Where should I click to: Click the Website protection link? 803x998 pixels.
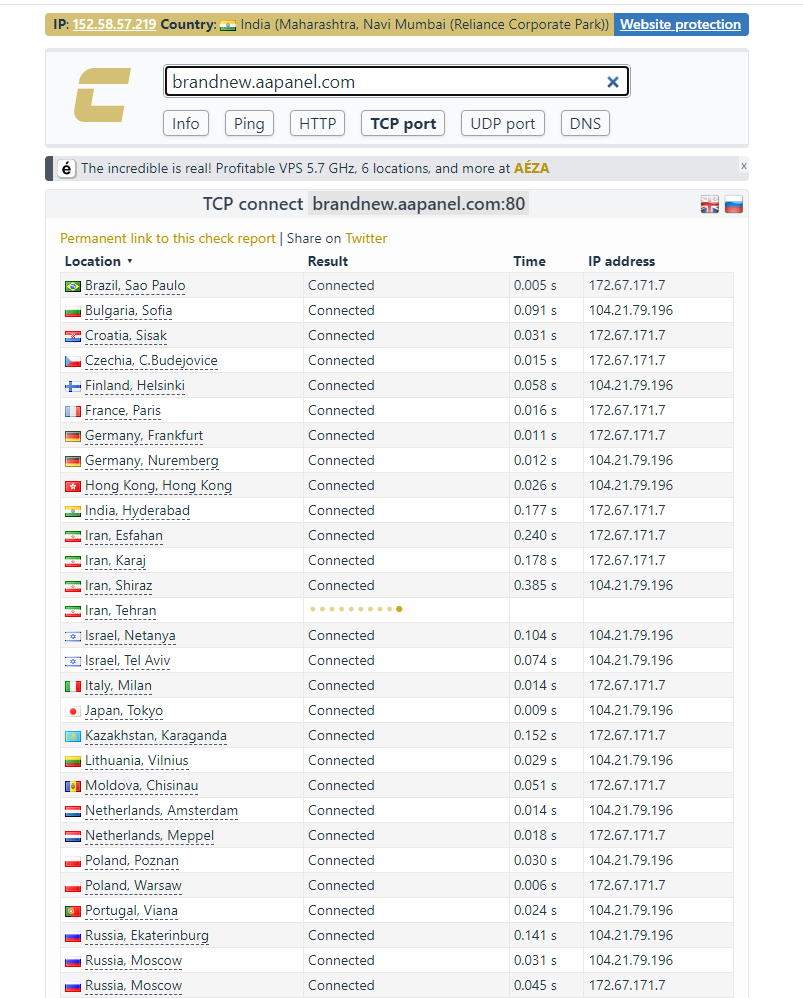[x=681, y=25]
